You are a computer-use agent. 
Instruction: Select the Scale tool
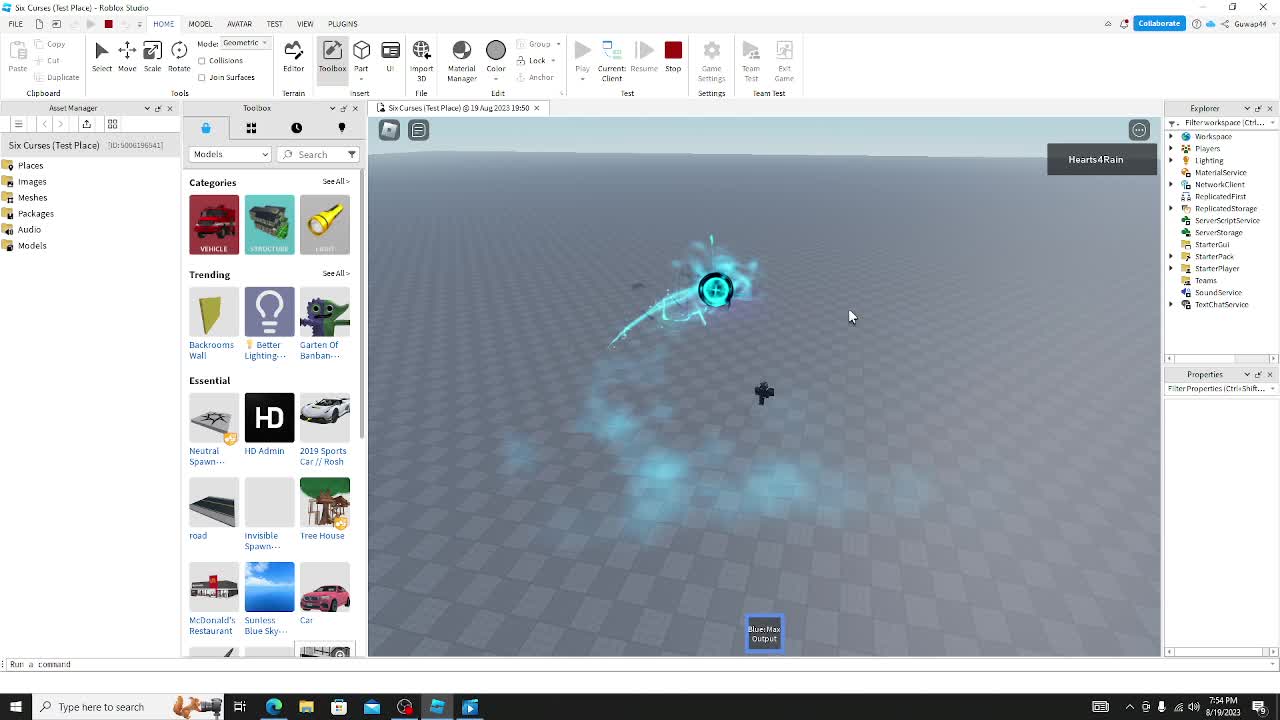(152, 57)
